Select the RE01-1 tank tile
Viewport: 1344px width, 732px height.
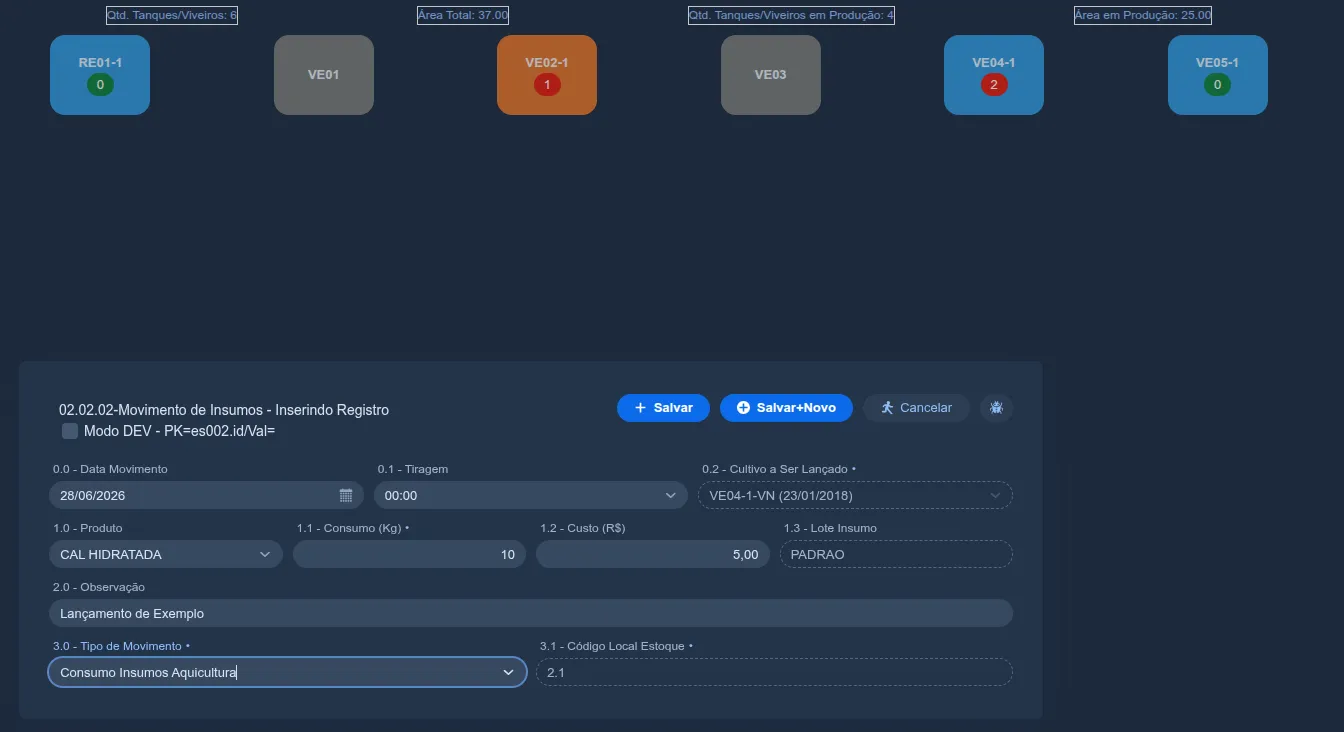point(100,75)
